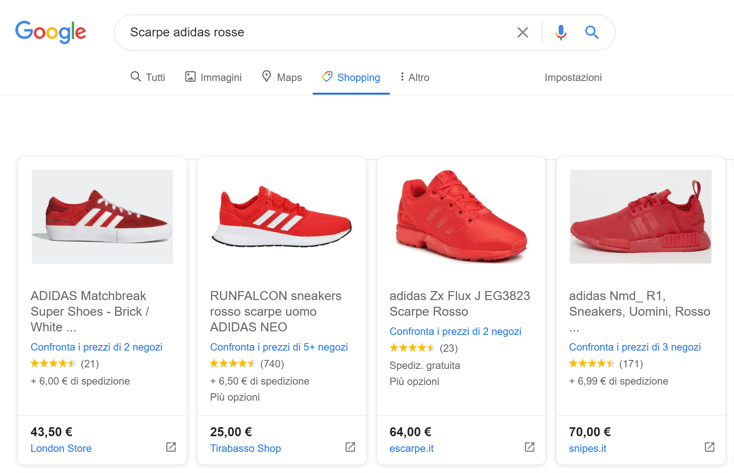Click the 25,00 € price
Image resolution: width=734 pixels, height=473 pixels.
coord(231,431)
